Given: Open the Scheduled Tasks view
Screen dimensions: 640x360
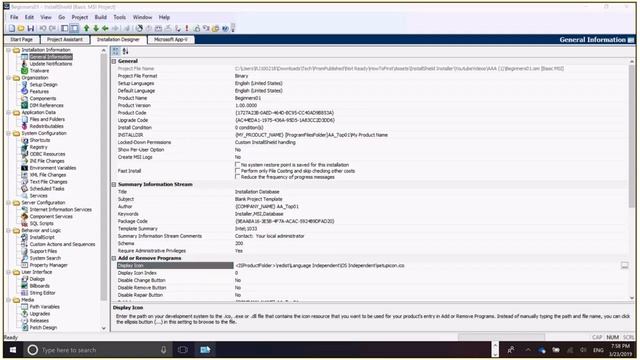Looking at the screenshot, I should coord(47,189).
